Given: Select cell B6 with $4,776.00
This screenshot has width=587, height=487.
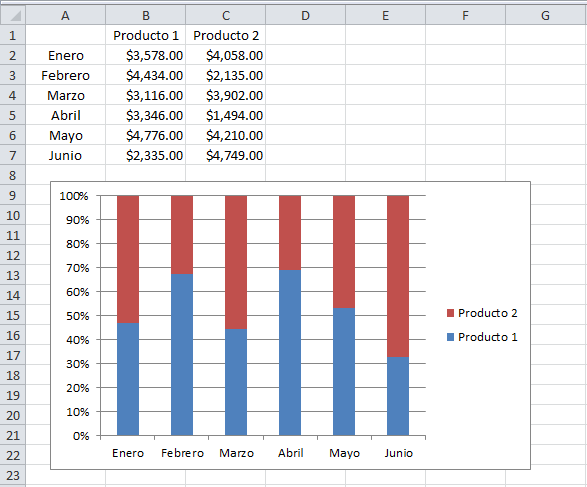Looking at the screenshot, I should (146, 135).
